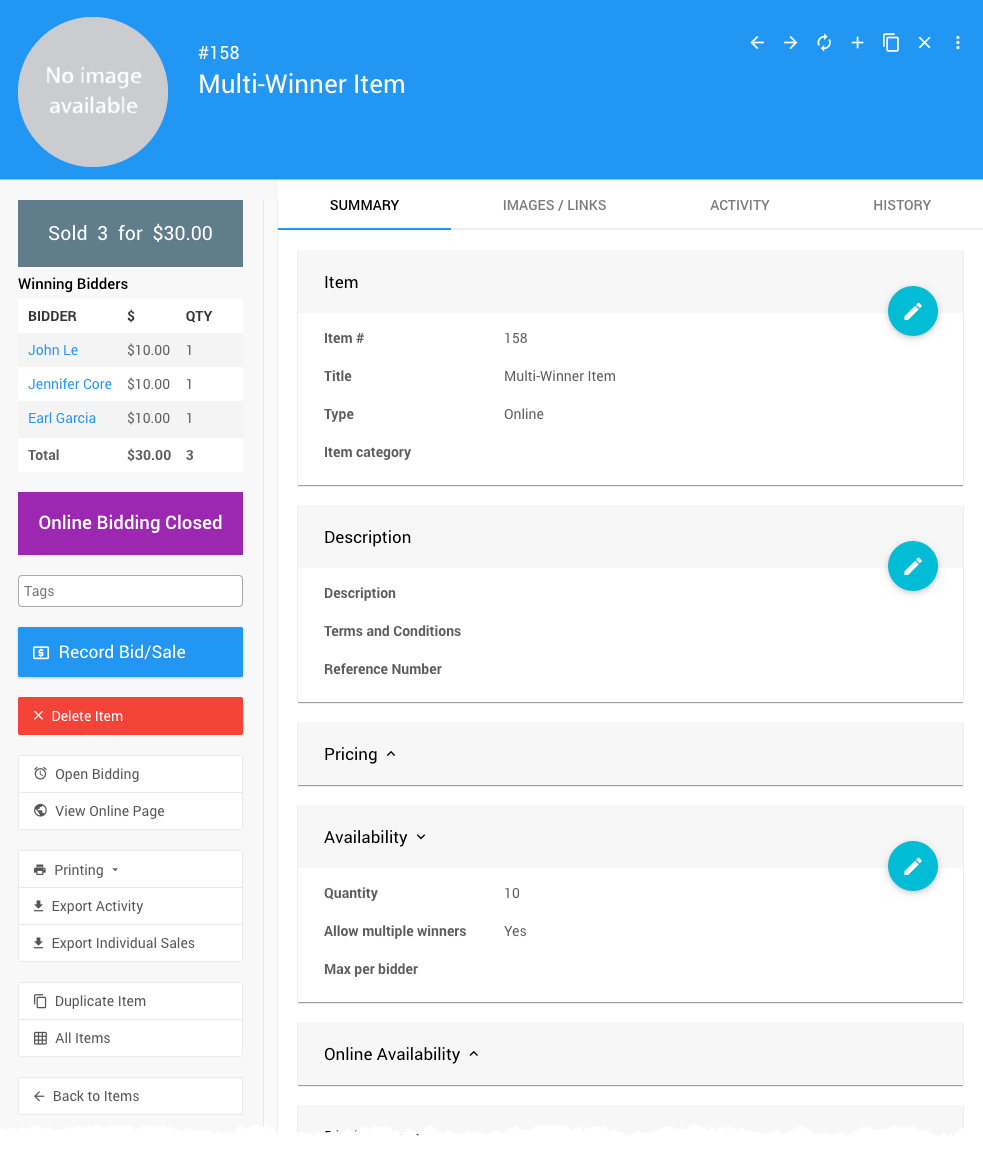Open the three-dot more options menu

[x=957, y=43]
